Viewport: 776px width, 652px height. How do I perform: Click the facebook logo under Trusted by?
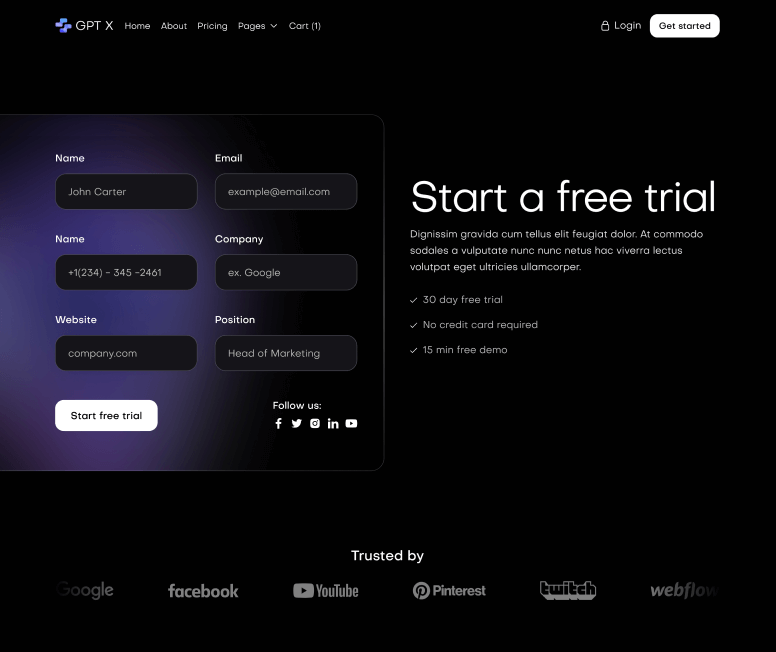pos(203,591)
